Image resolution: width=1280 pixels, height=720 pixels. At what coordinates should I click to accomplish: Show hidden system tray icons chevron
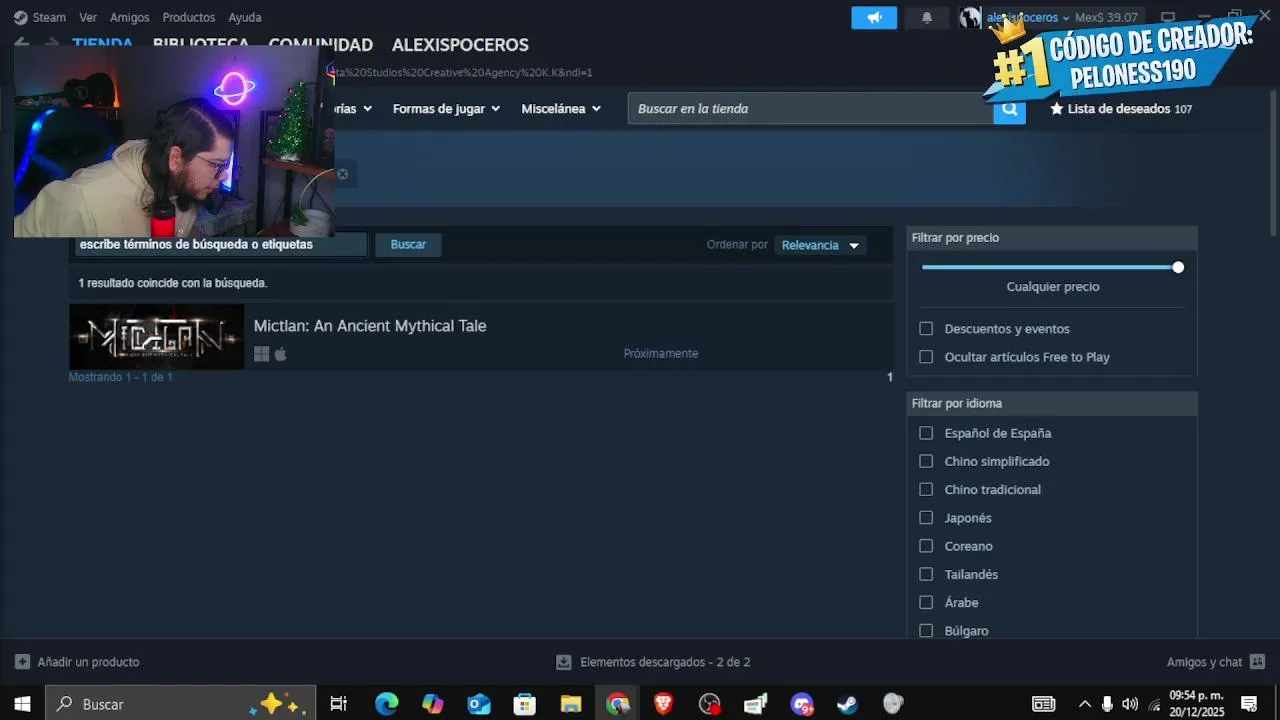1084,704
